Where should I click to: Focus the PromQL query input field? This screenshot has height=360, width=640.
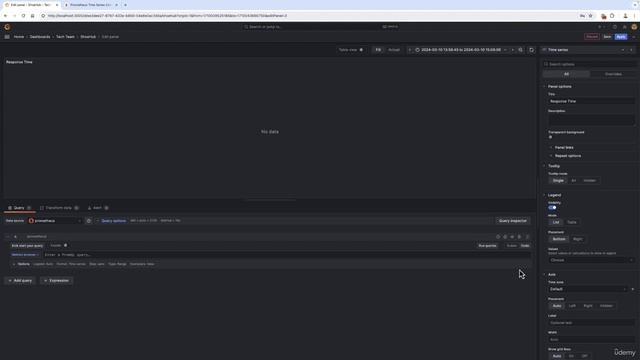click(x=286, y=255)
